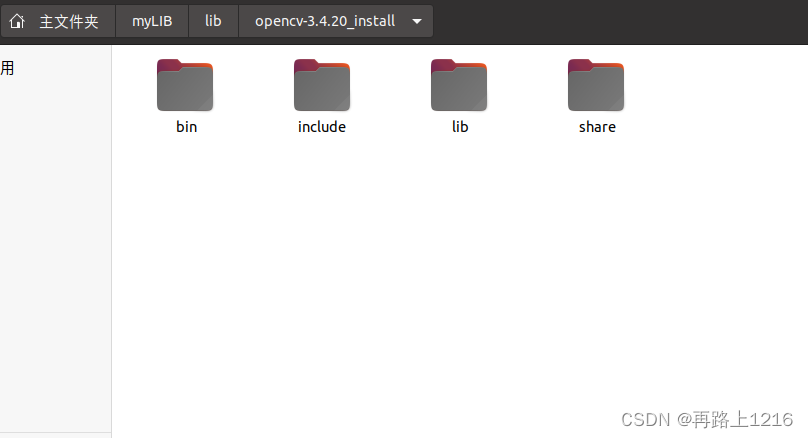The image size is (808, 438).
Task: Click empty dark header bar area
Action: (x=618, y=22)
